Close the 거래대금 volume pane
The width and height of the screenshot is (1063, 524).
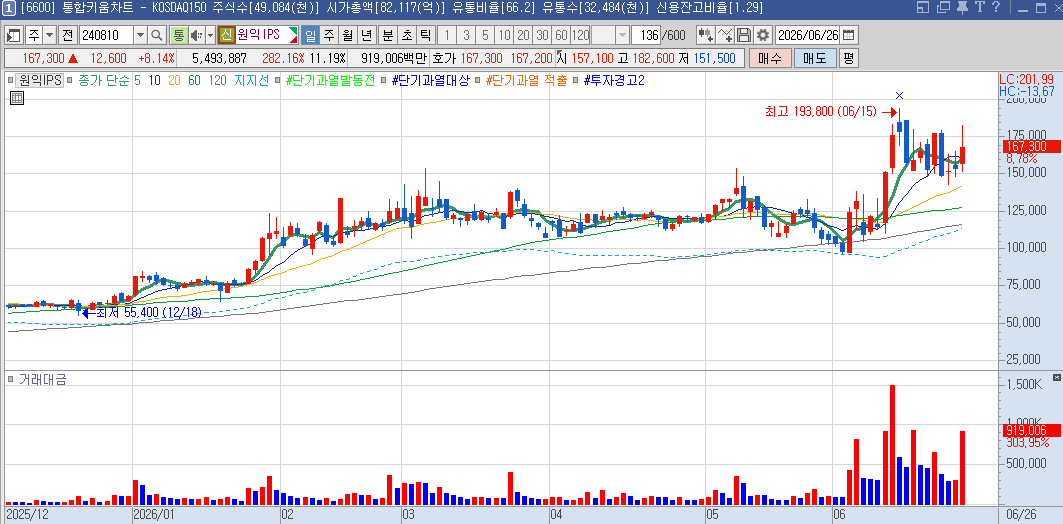[1056, 377]
